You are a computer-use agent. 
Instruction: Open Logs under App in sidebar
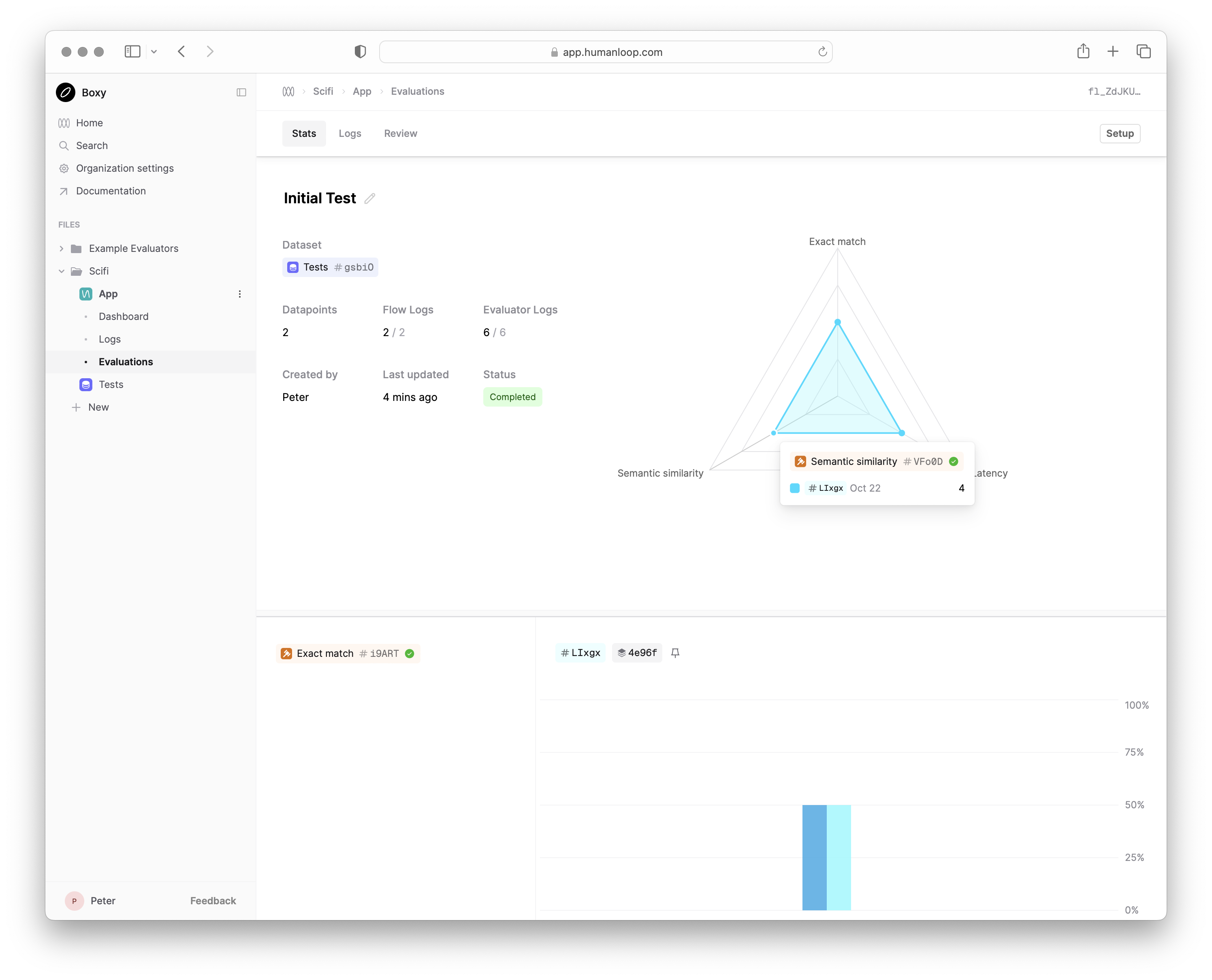[x=109, y=339]
